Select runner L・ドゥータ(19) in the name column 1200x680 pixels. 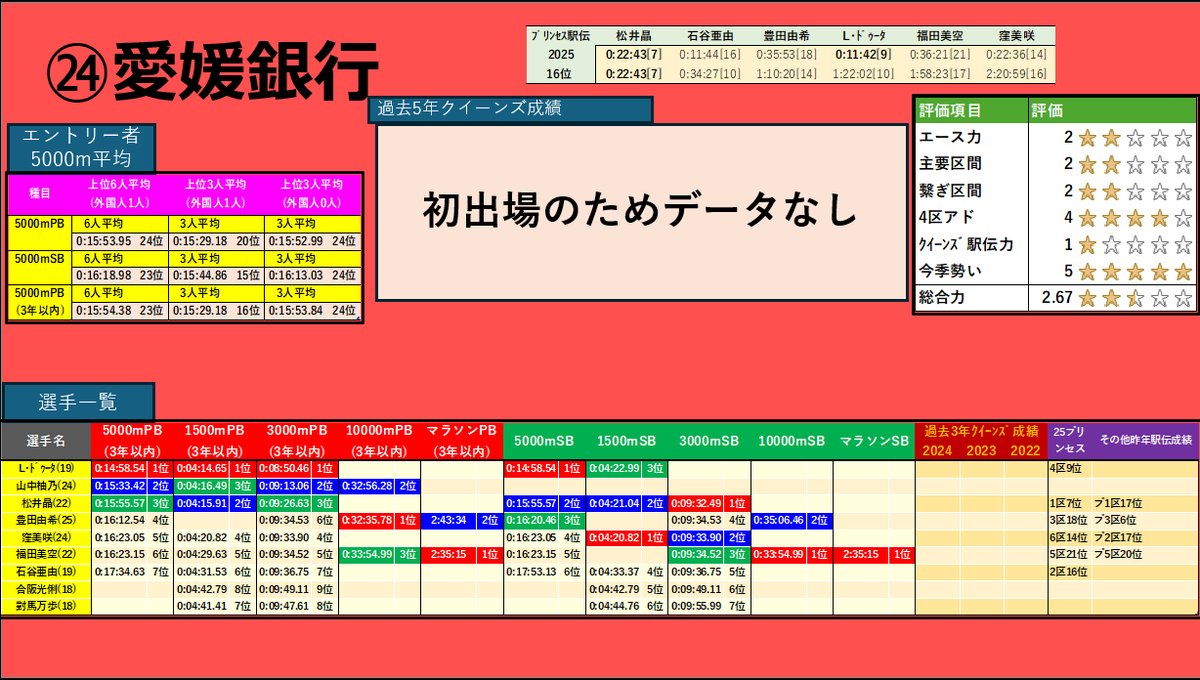pyautogui.click(x=46, y=468)
